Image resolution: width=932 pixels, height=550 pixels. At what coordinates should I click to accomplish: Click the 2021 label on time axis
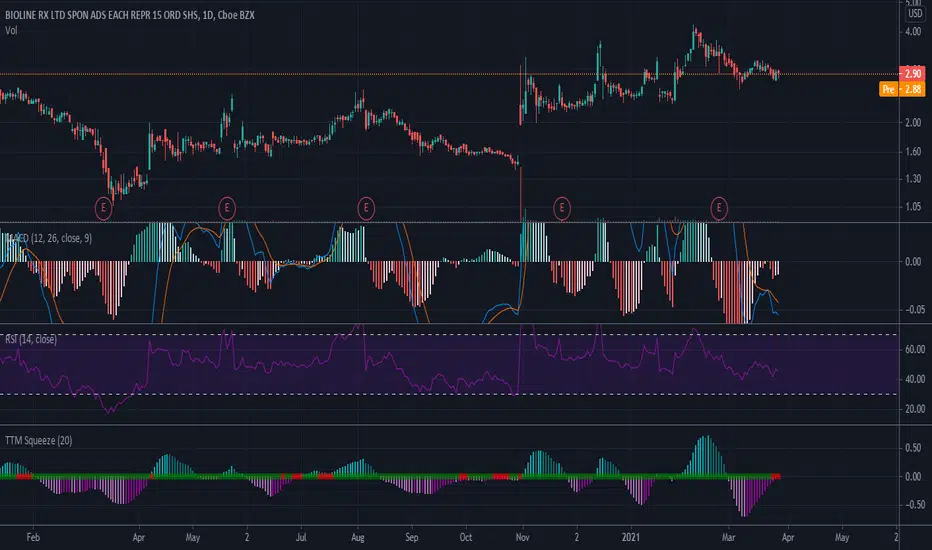[631, 537]
